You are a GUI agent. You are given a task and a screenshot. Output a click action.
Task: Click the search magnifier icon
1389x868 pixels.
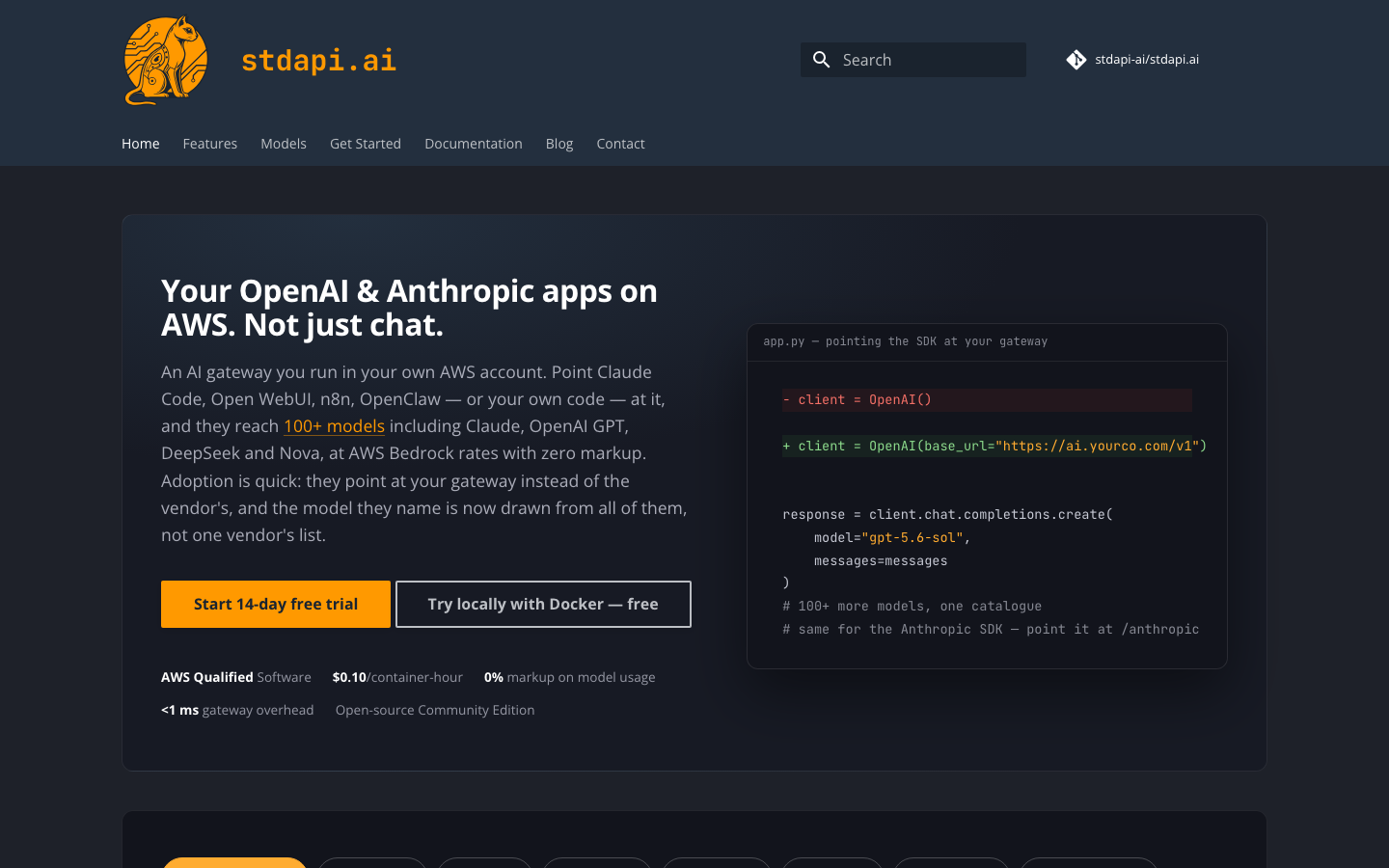click(822, 60)
